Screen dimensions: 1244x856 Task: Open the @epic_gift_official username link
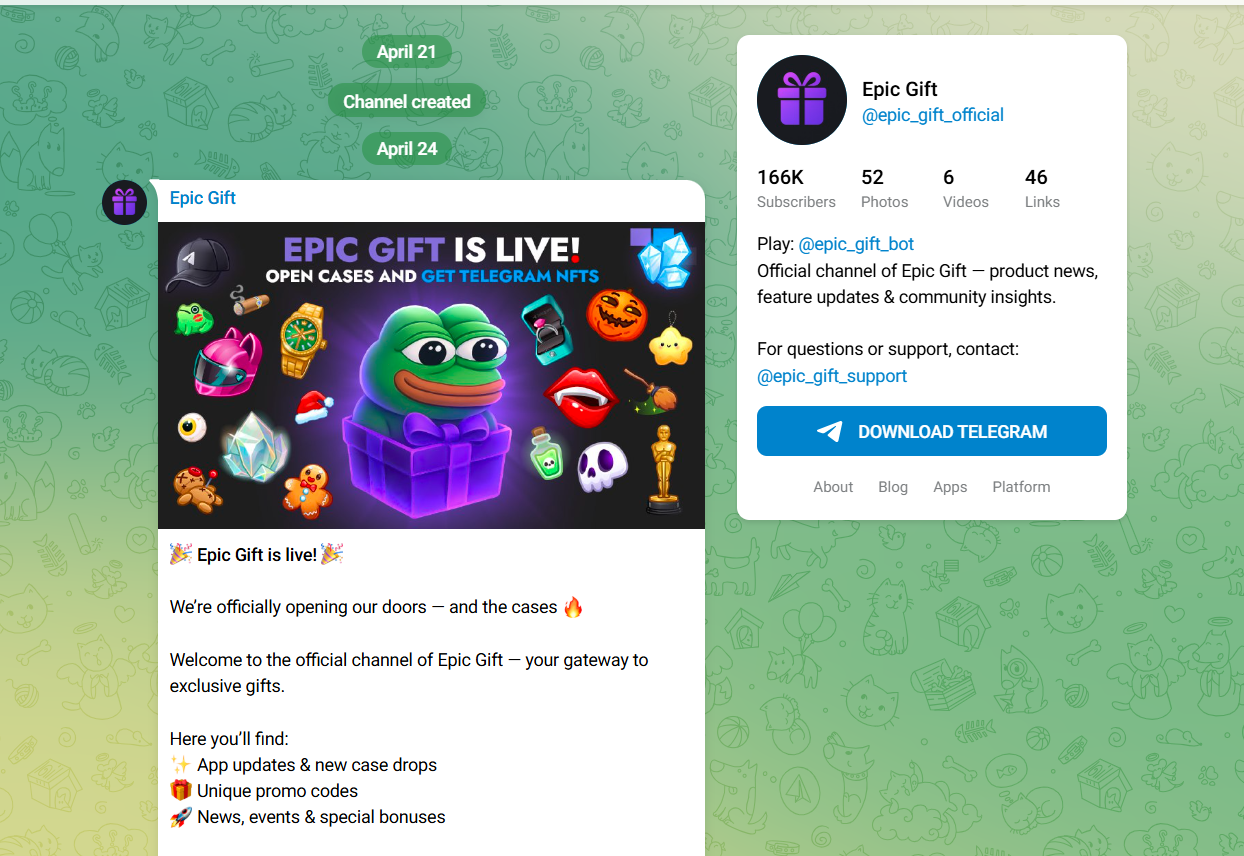coord(933,115)
